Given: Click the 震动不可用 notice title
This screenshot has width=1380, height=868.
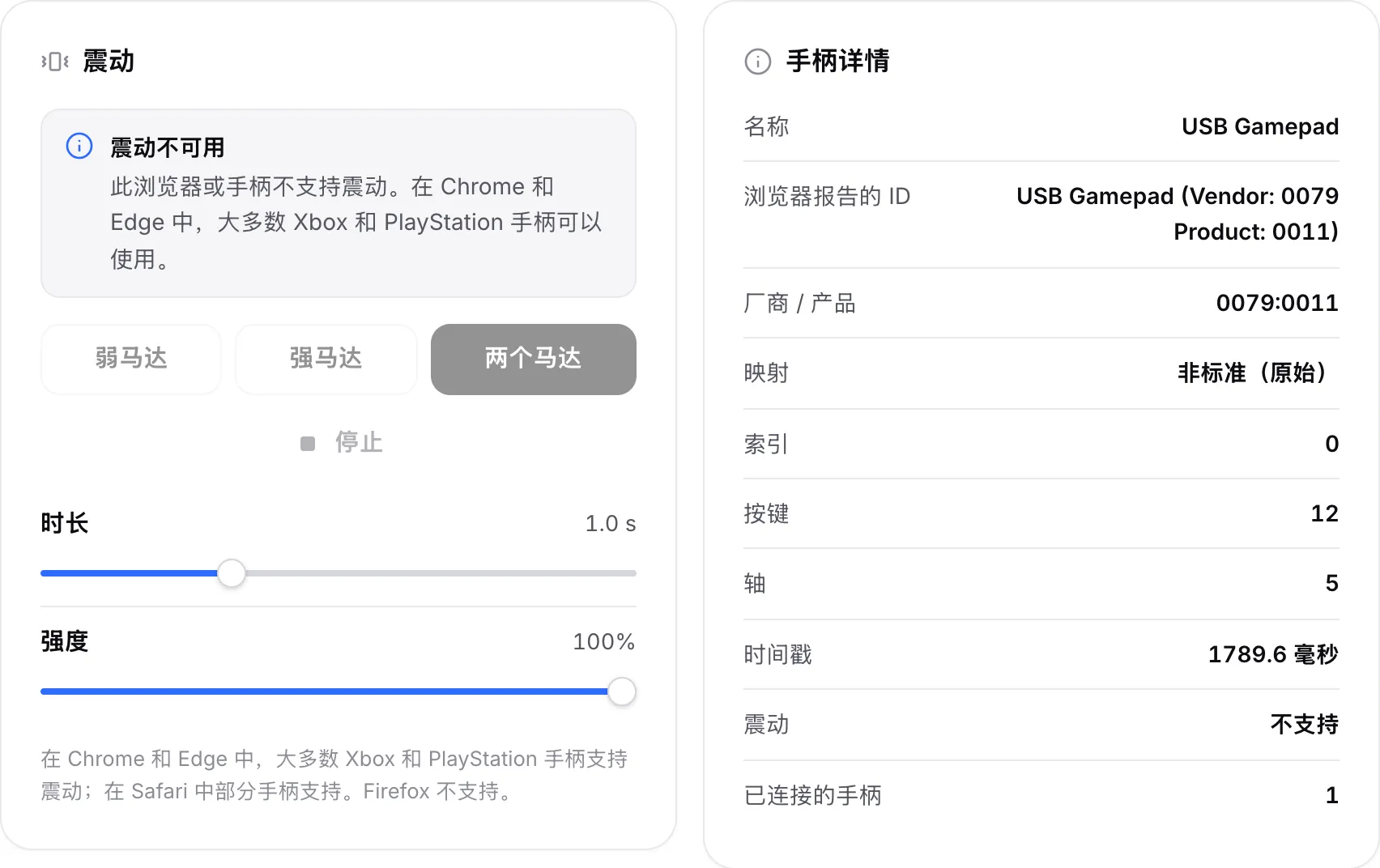Looking at the screenshot, I should pyautogui.click(x=168, y=147).
